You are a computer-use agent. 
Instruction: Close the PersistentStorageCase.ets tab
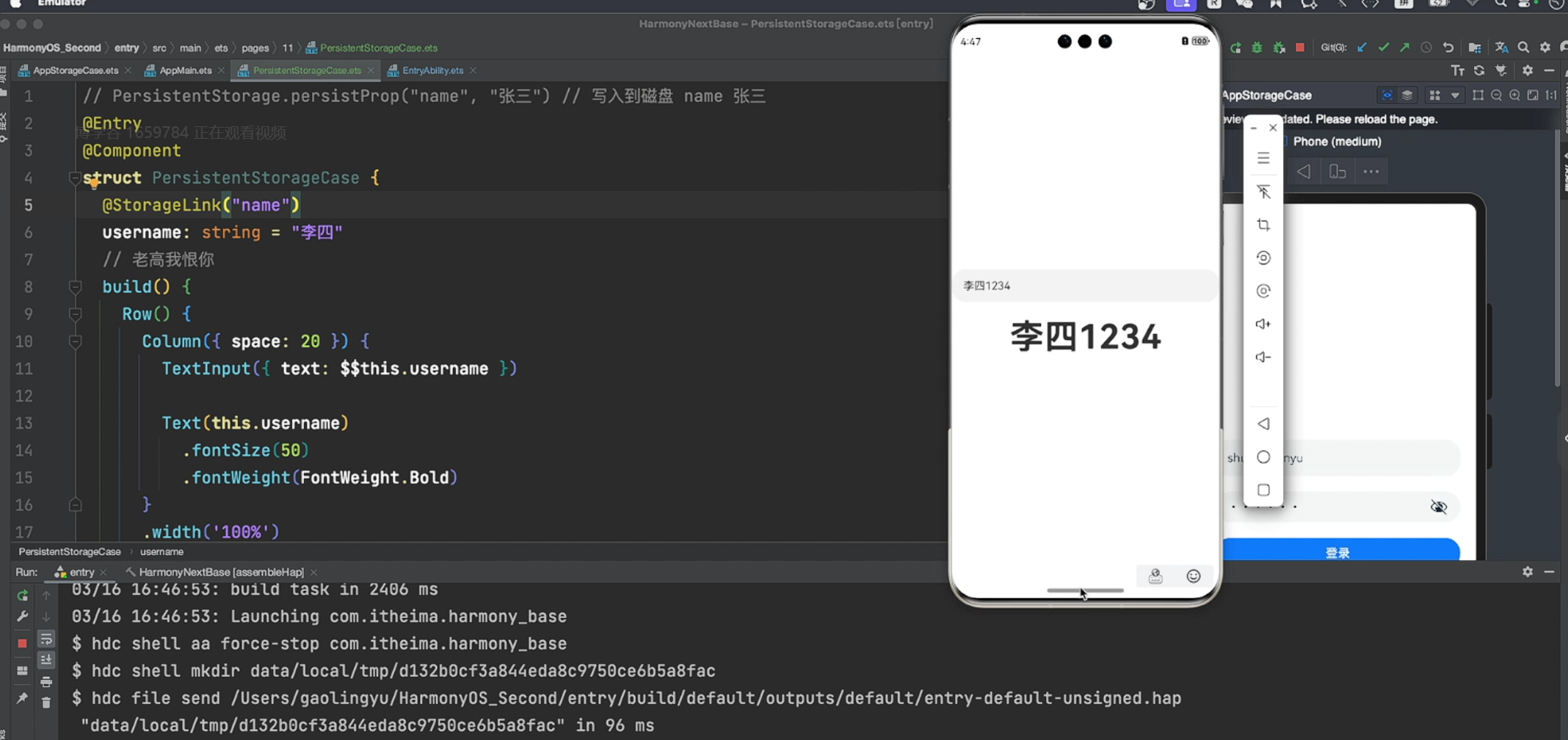click(371, 70)
